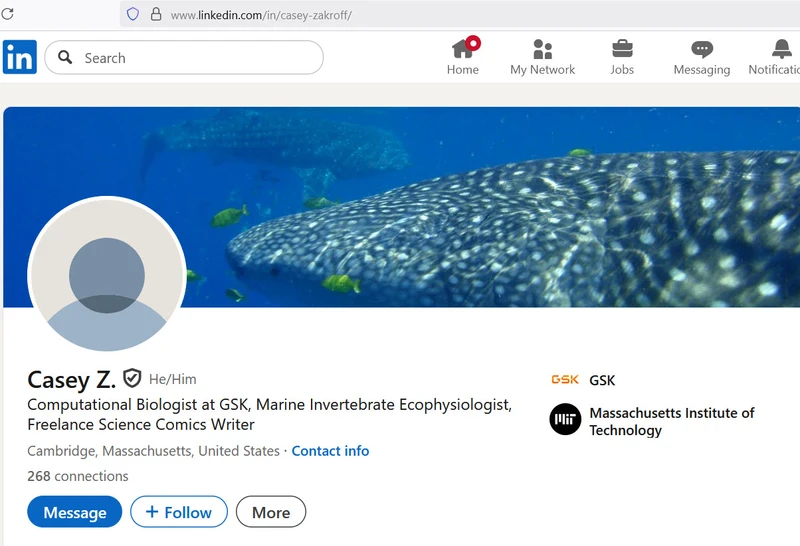800x546 pixels.
Task: Open the Contact info link
Action: 330,451
